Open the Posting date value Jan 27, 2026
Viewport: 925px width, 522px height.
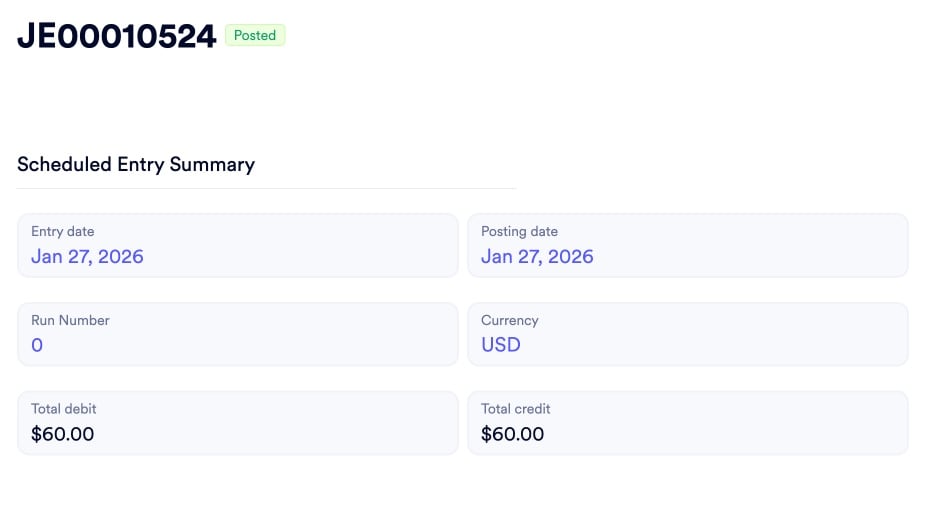(537, 256)
